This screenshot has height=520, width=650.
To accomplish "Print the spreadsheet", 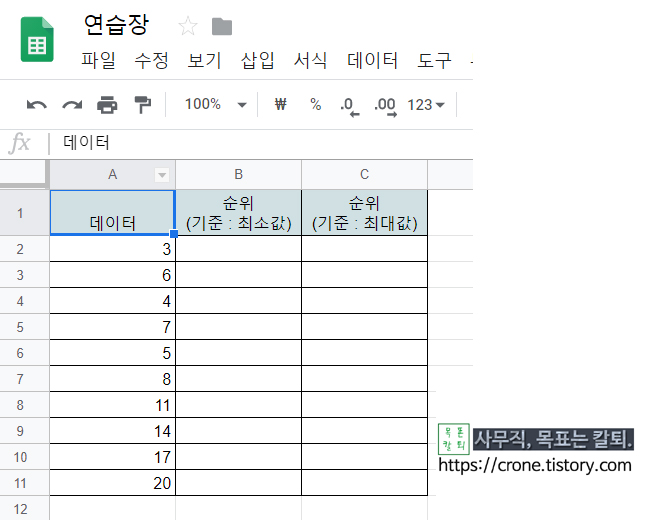I will [x=107, y=104].
